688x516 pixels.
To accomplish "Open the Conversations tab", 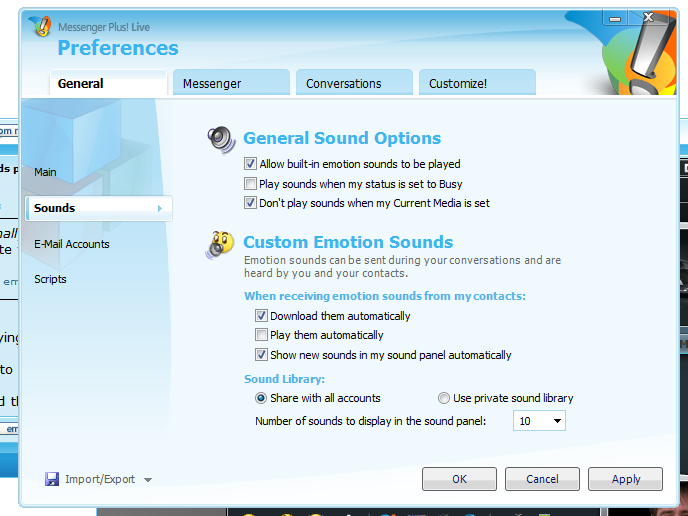I will (x=354, y=83).
